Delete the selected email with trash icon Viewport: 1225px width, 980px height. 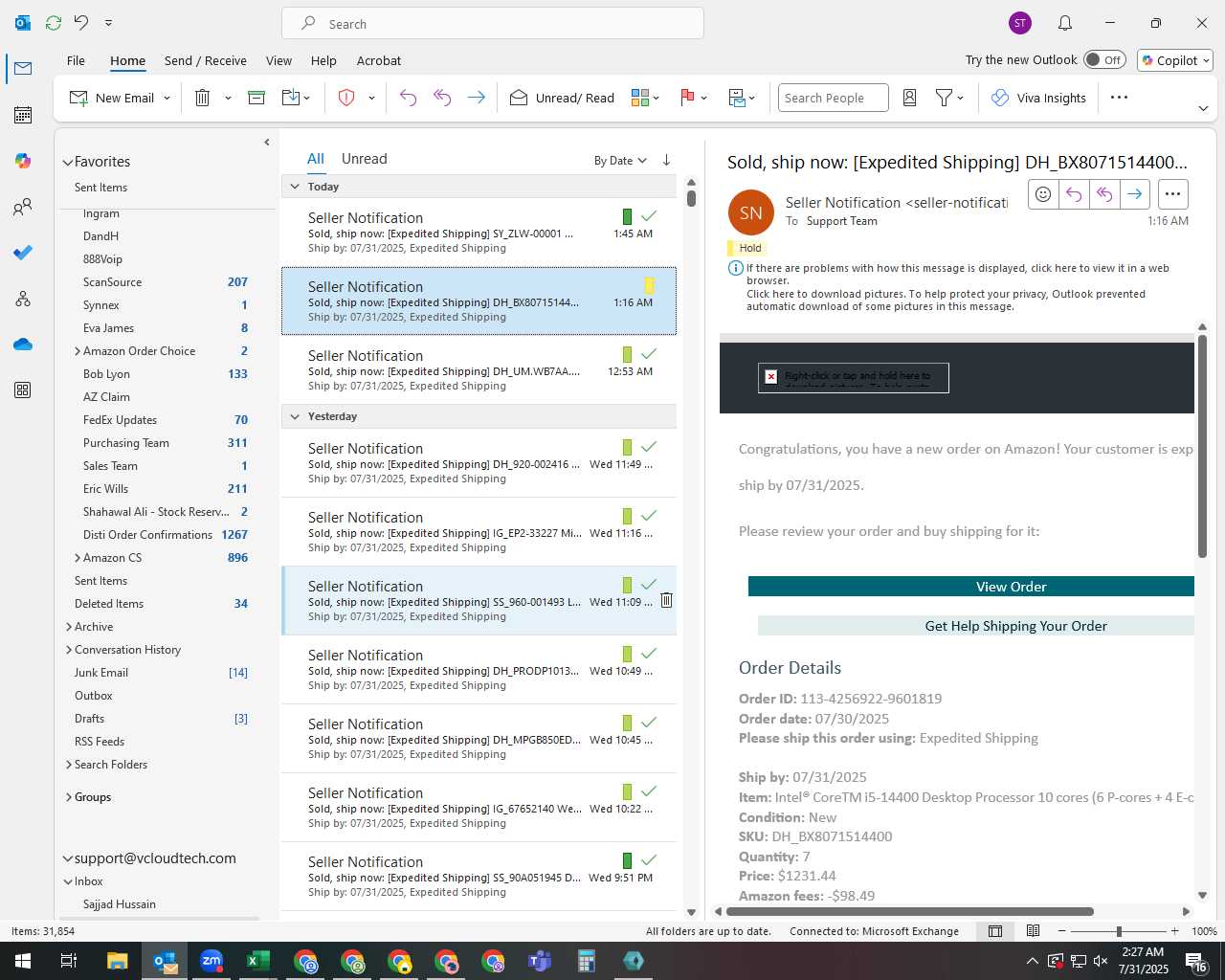[202, 98]
